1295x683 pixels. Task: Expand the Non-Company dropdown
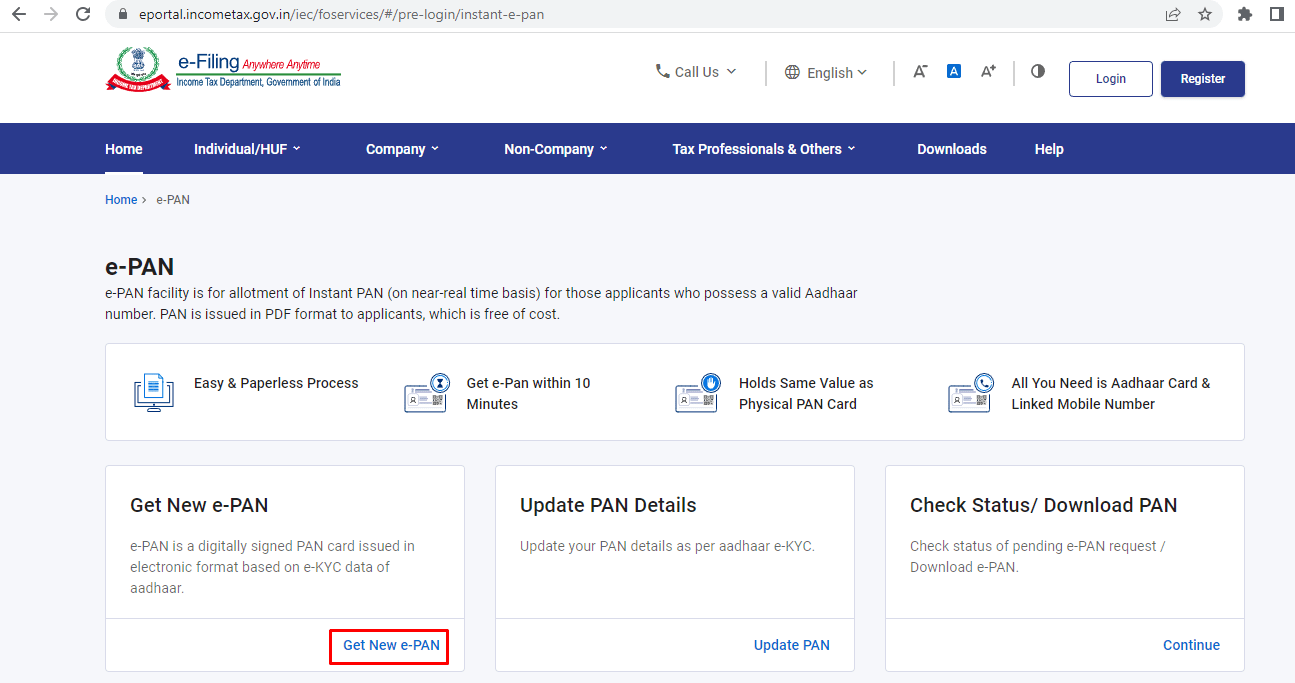555,148
